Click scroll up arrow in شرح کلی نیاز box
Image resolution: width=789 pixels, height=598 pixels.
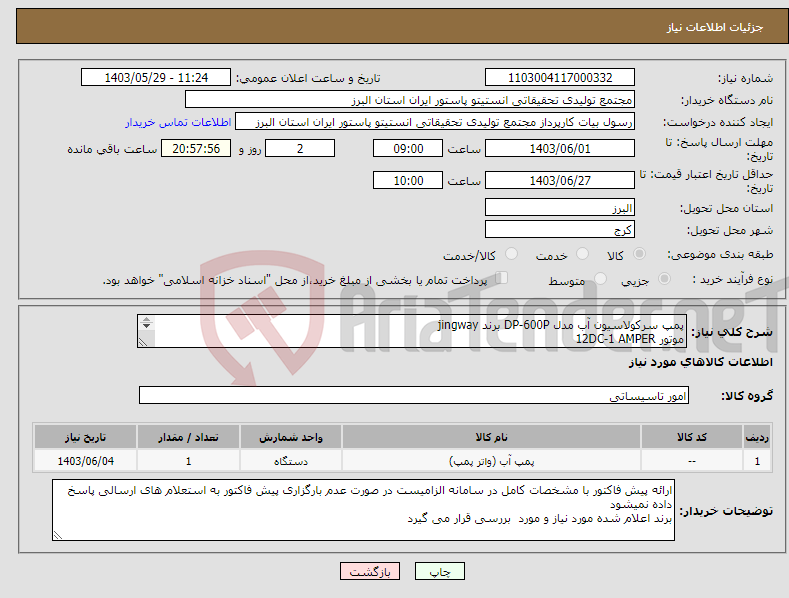click(x=146, y=320)
